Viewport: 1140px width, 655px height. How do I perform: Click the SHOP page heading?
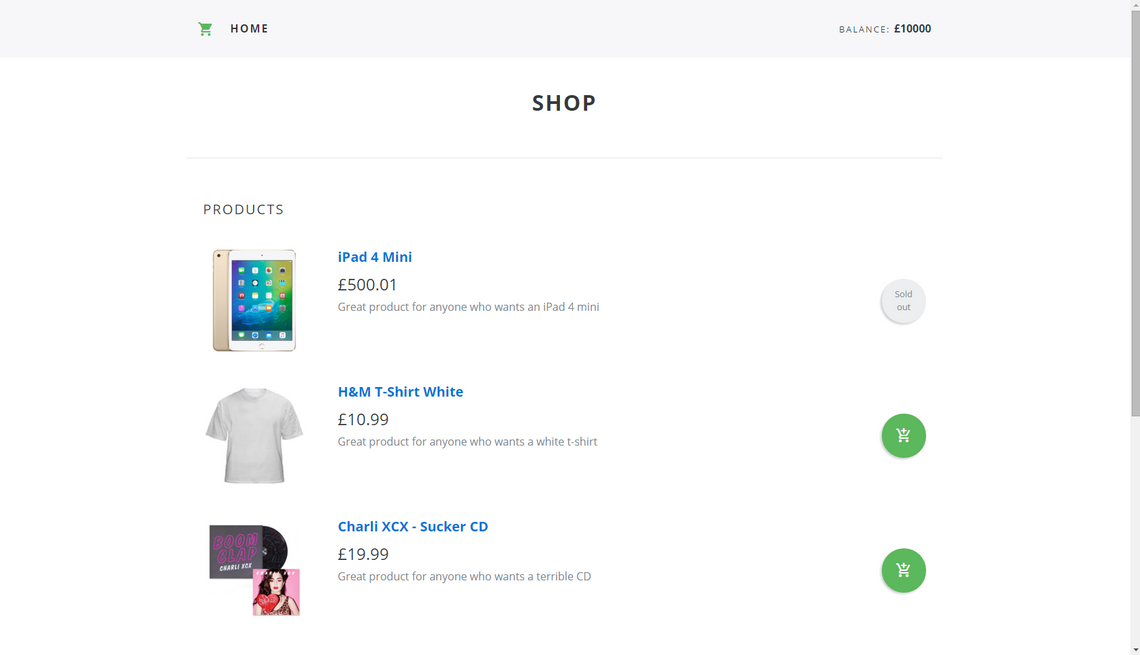click(564, 102)
